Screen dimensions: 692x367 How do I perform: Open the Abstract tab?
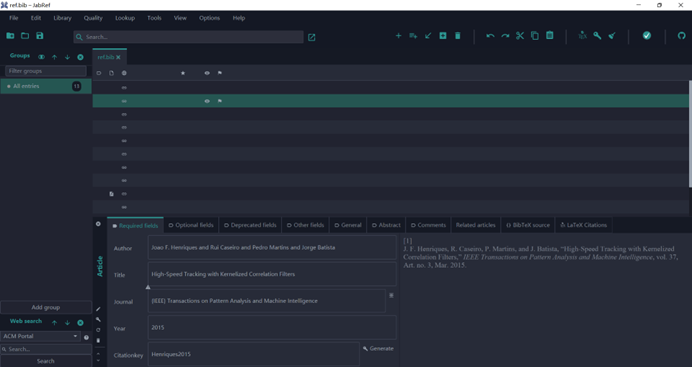click(386, 225)
